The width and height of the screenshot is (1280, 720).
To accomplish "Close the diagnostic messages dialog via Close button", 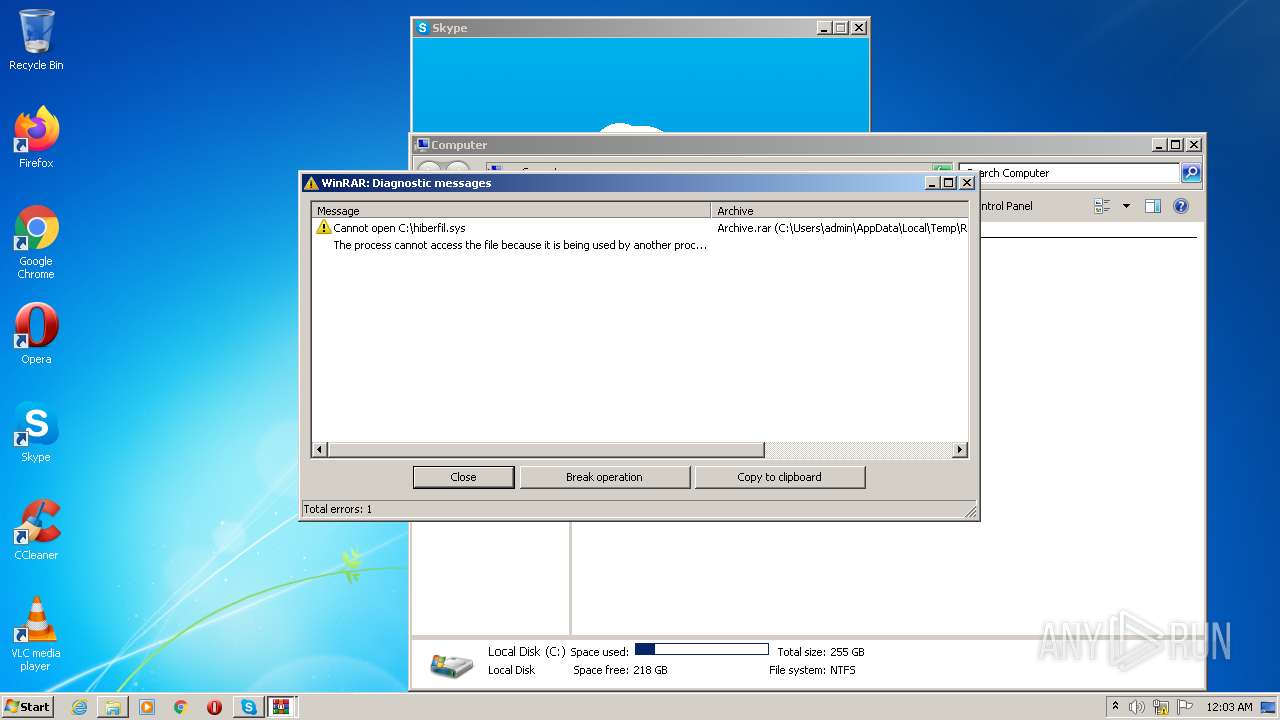I will tap(464, 477).
